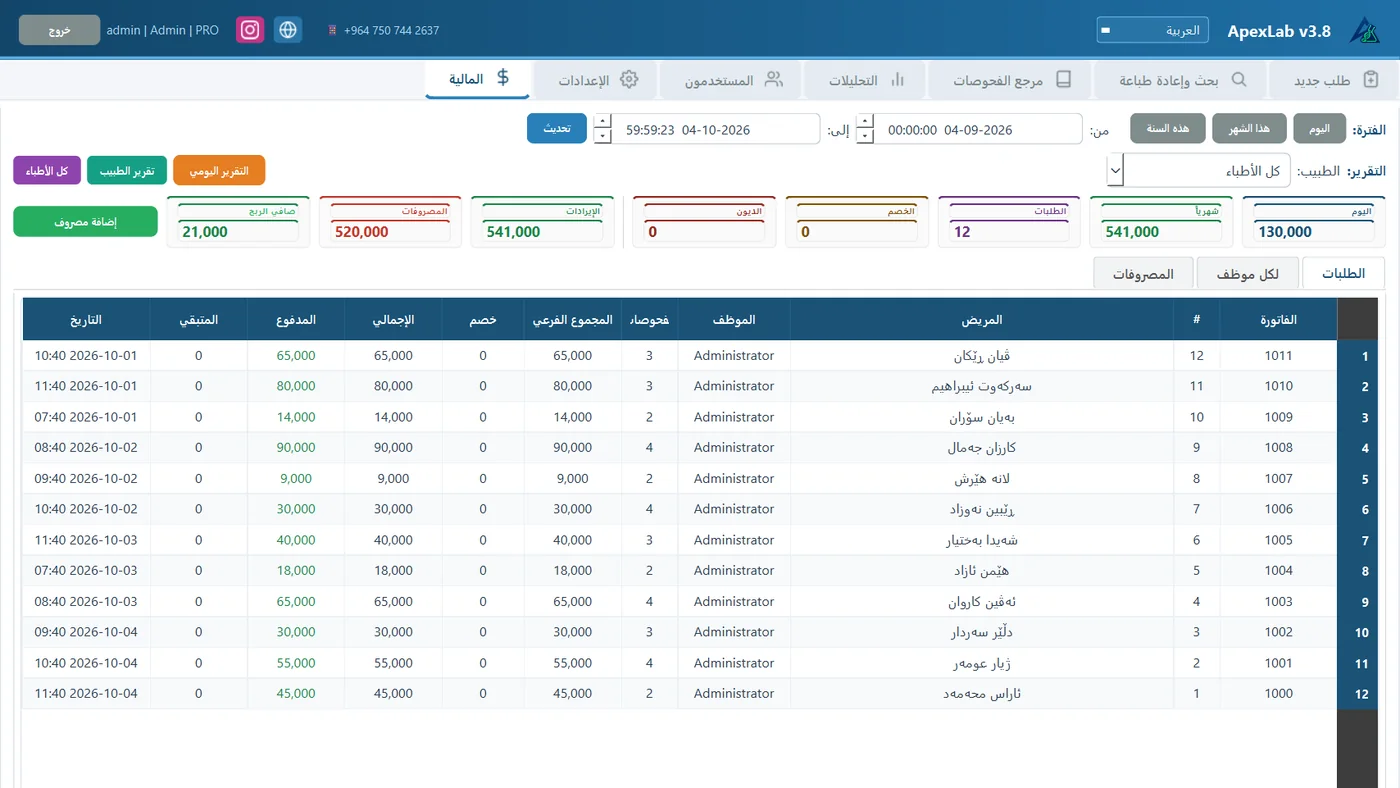The width and height of the screenshot is (1400, 788).
Task: Open the website globe icon
Action: (x=288, y=30)
